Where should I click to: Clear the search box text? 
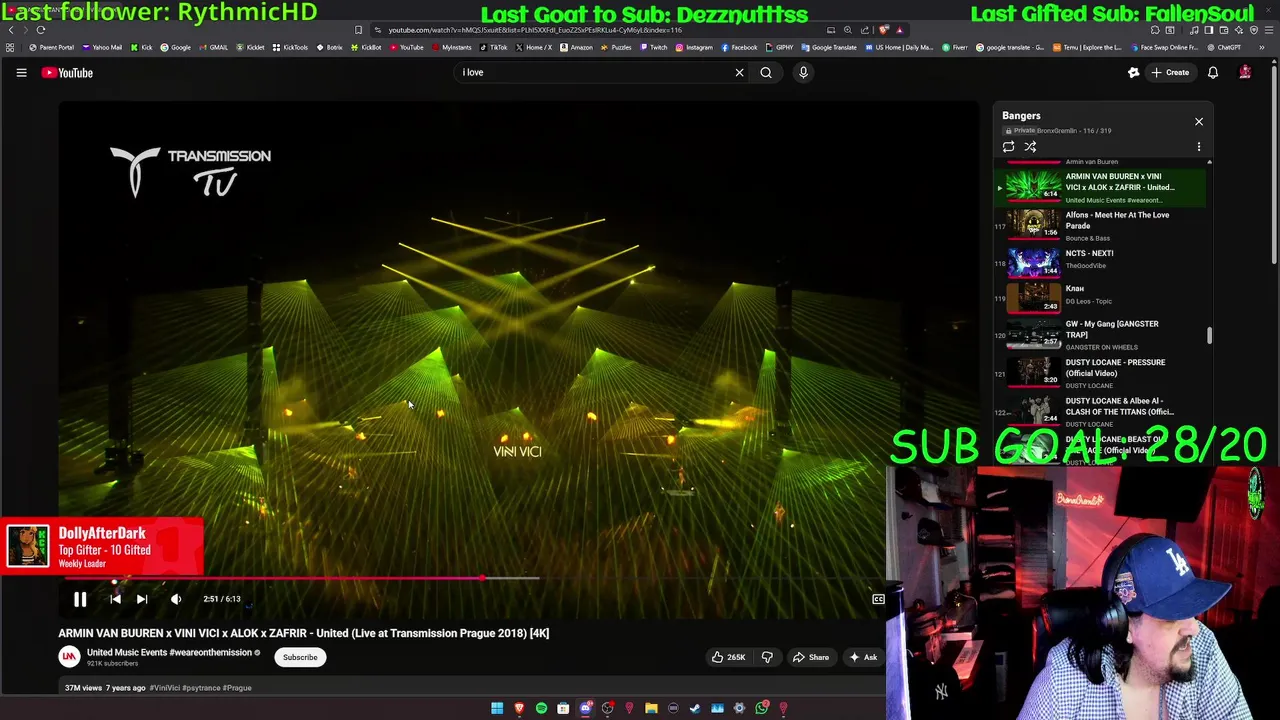[739, 72]
